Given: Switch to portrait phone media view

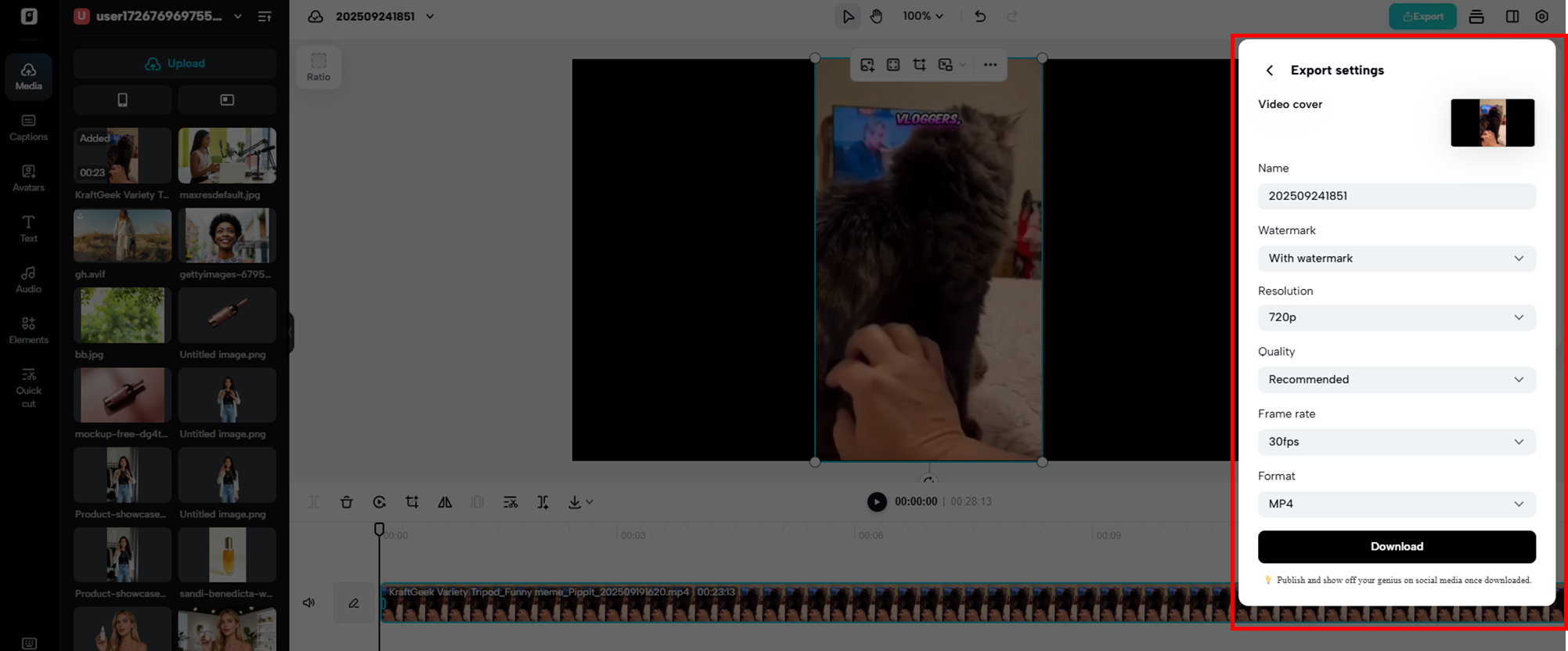Looking at the screenshot, I should tap(122, 100).
